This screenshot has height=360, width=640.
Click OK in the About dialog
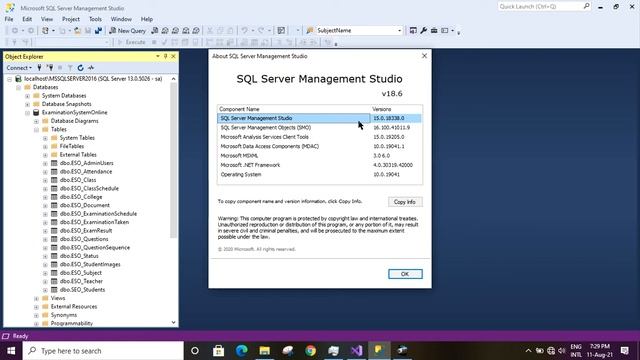pyautogui.click(x=405, y=274)
